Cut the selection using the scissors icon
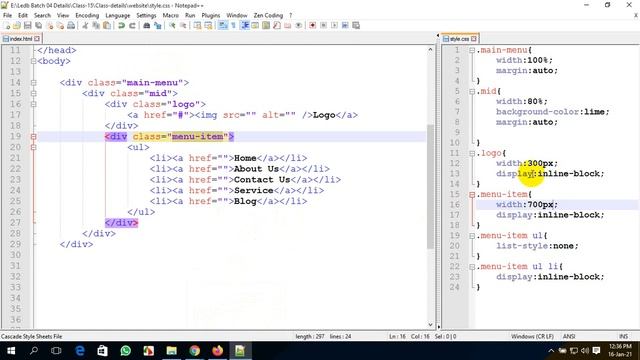The height and width of the screenshot is (360, 640). click(x=85, y=25)
